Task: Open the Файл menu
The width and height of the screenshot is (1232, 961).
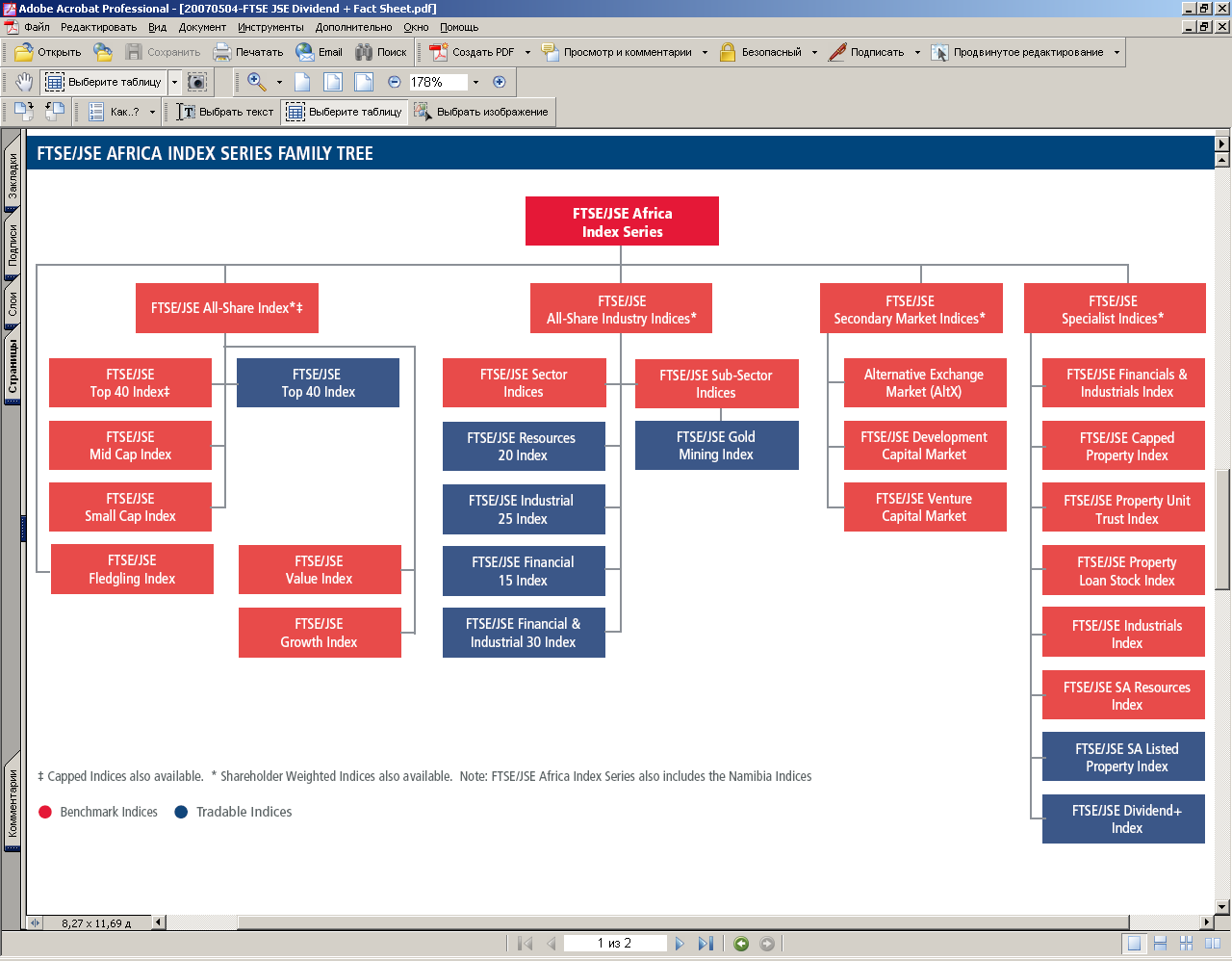Action: click(x=37, y=27)
